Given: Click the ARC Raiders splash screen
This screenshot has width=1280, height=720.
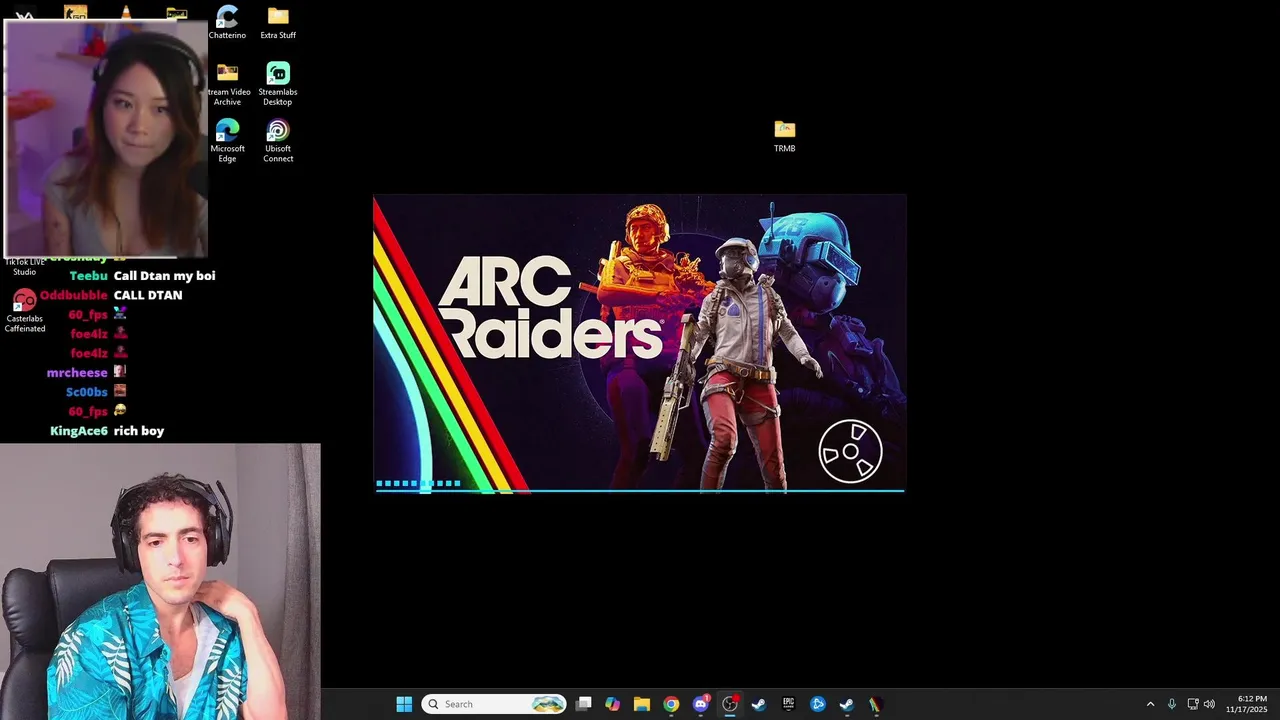Looking at the screenshot, I should [639, 343].
